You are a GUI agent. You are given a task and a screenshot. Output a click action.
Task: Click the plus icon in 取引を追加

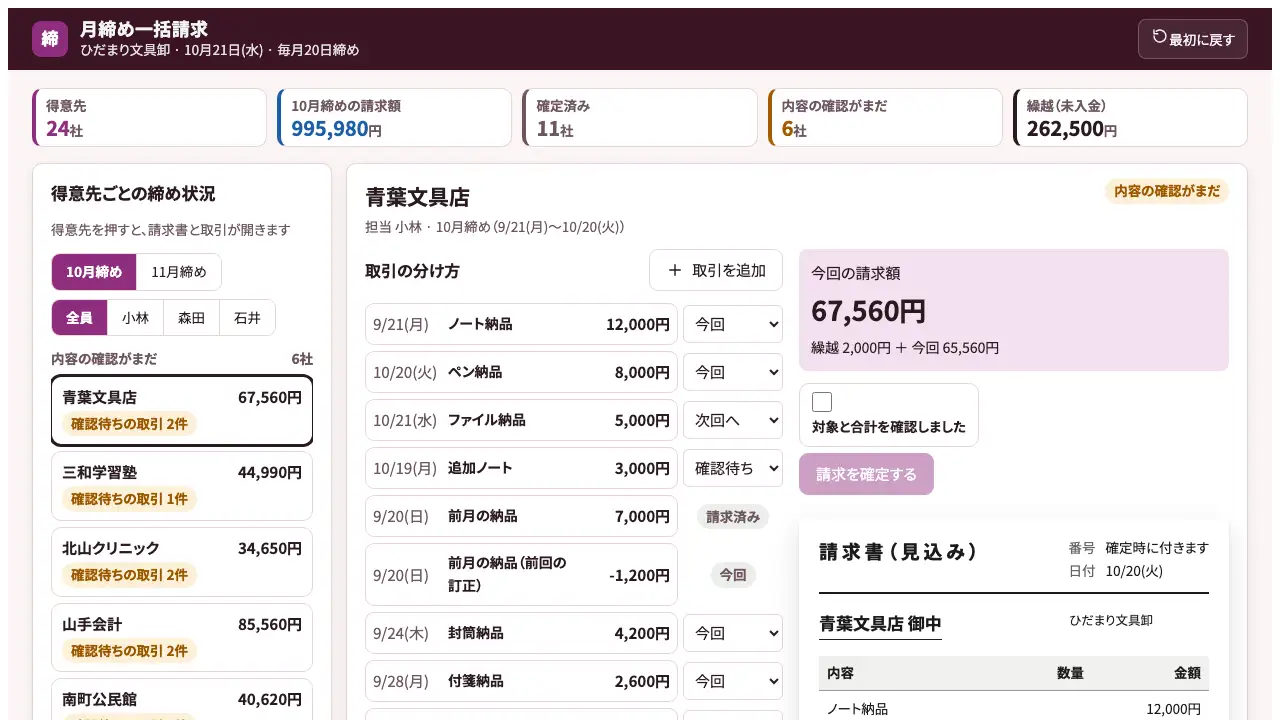tap(675, 270)
